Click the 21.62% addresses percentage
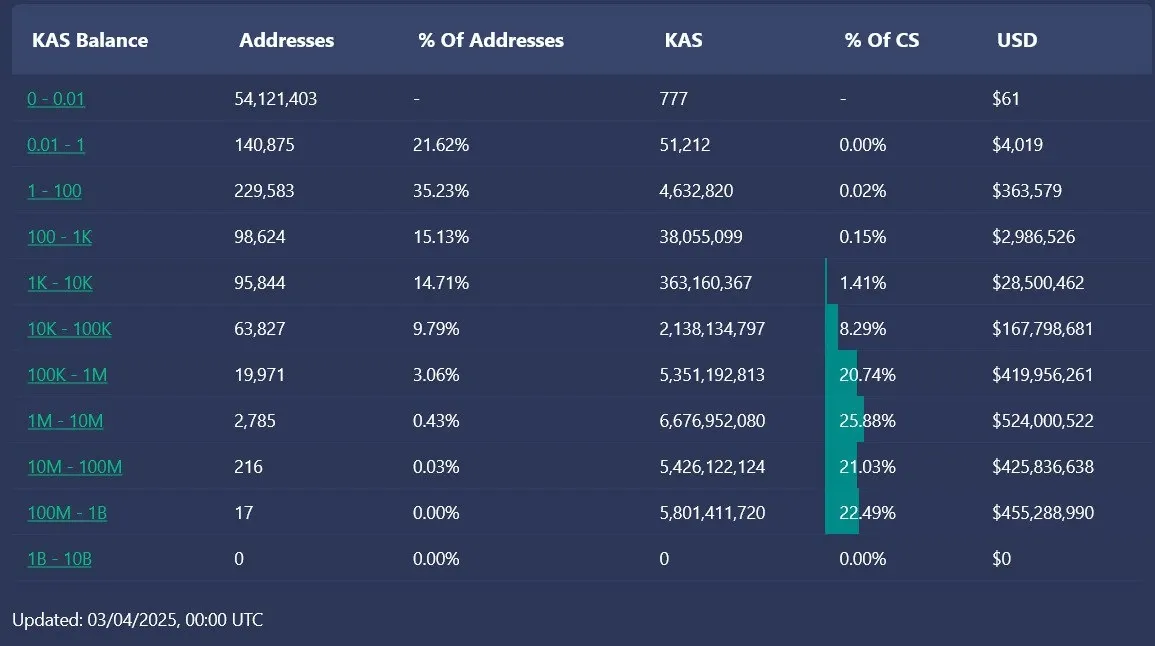The width and height of the screenshot is (1155, 646). click(x=441, y=145)
